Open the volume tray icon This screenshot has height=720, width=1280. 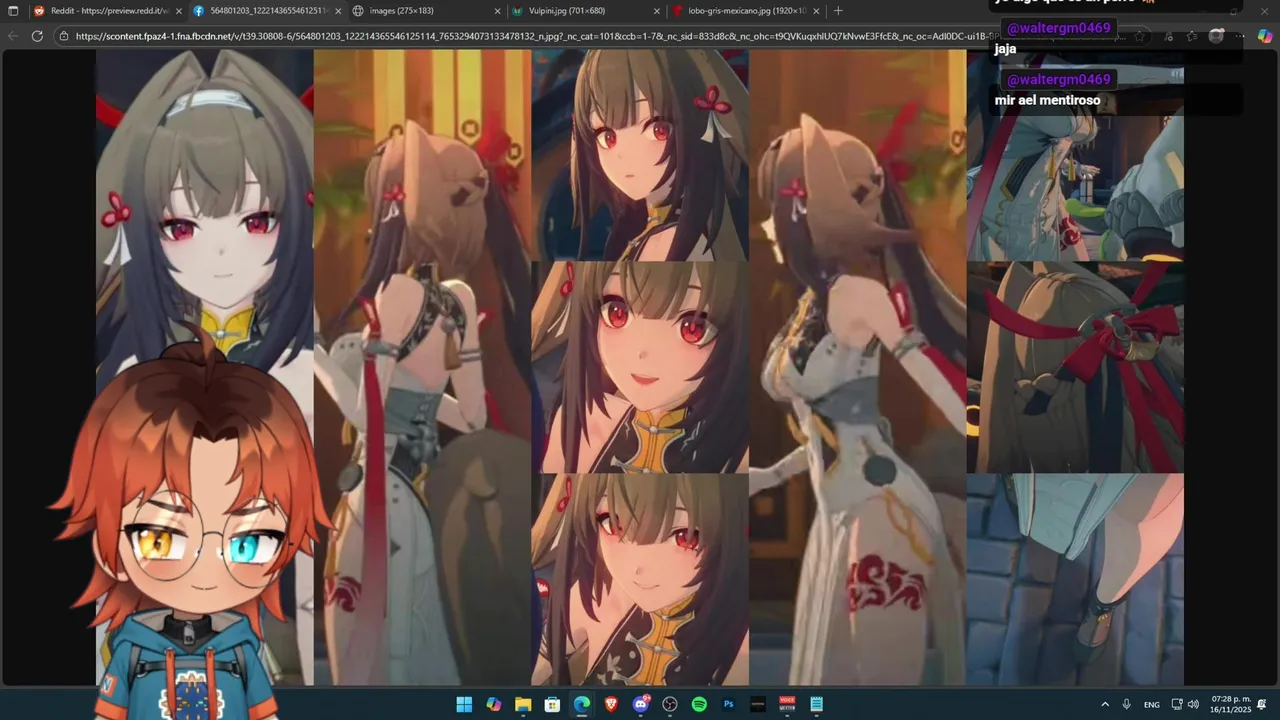click(x=1193, y=704)
